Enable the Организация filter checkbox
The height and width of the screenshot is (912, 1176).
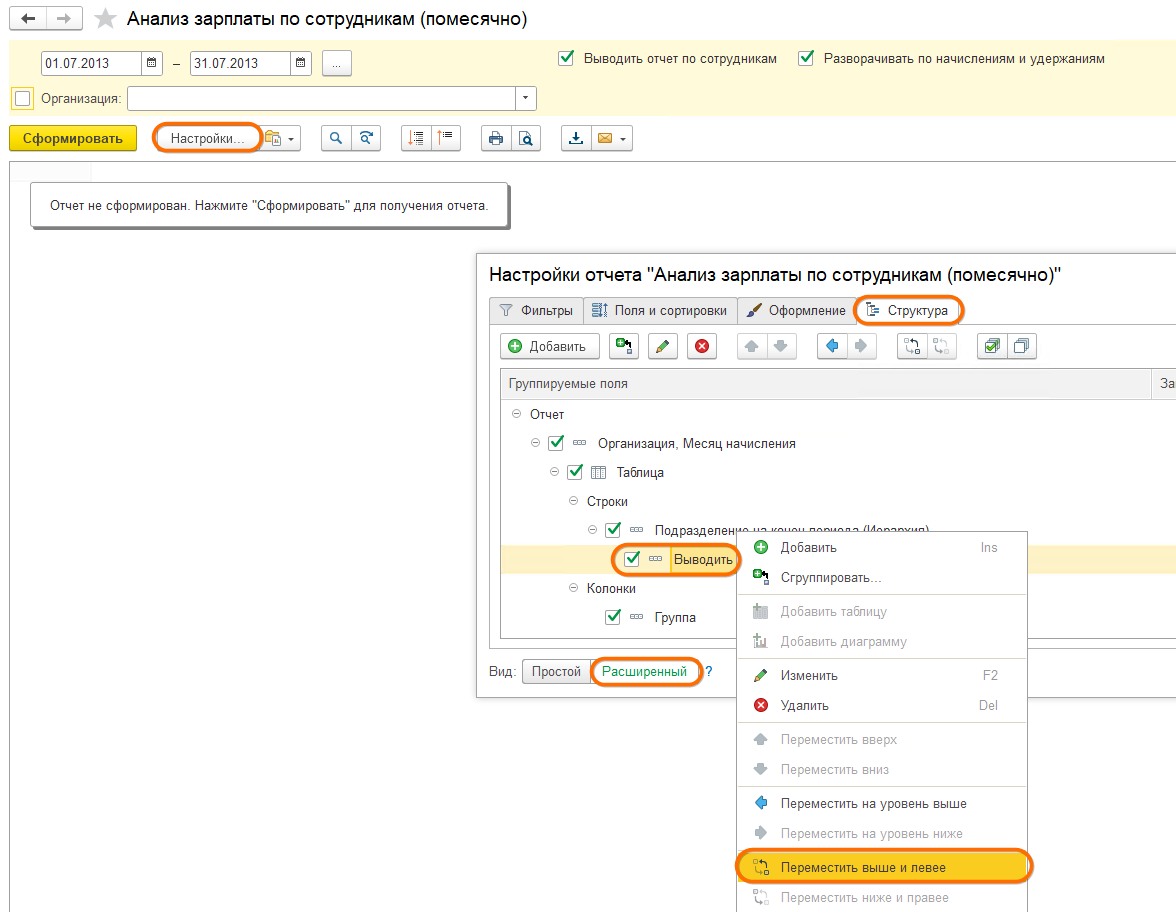coord(23,98)
